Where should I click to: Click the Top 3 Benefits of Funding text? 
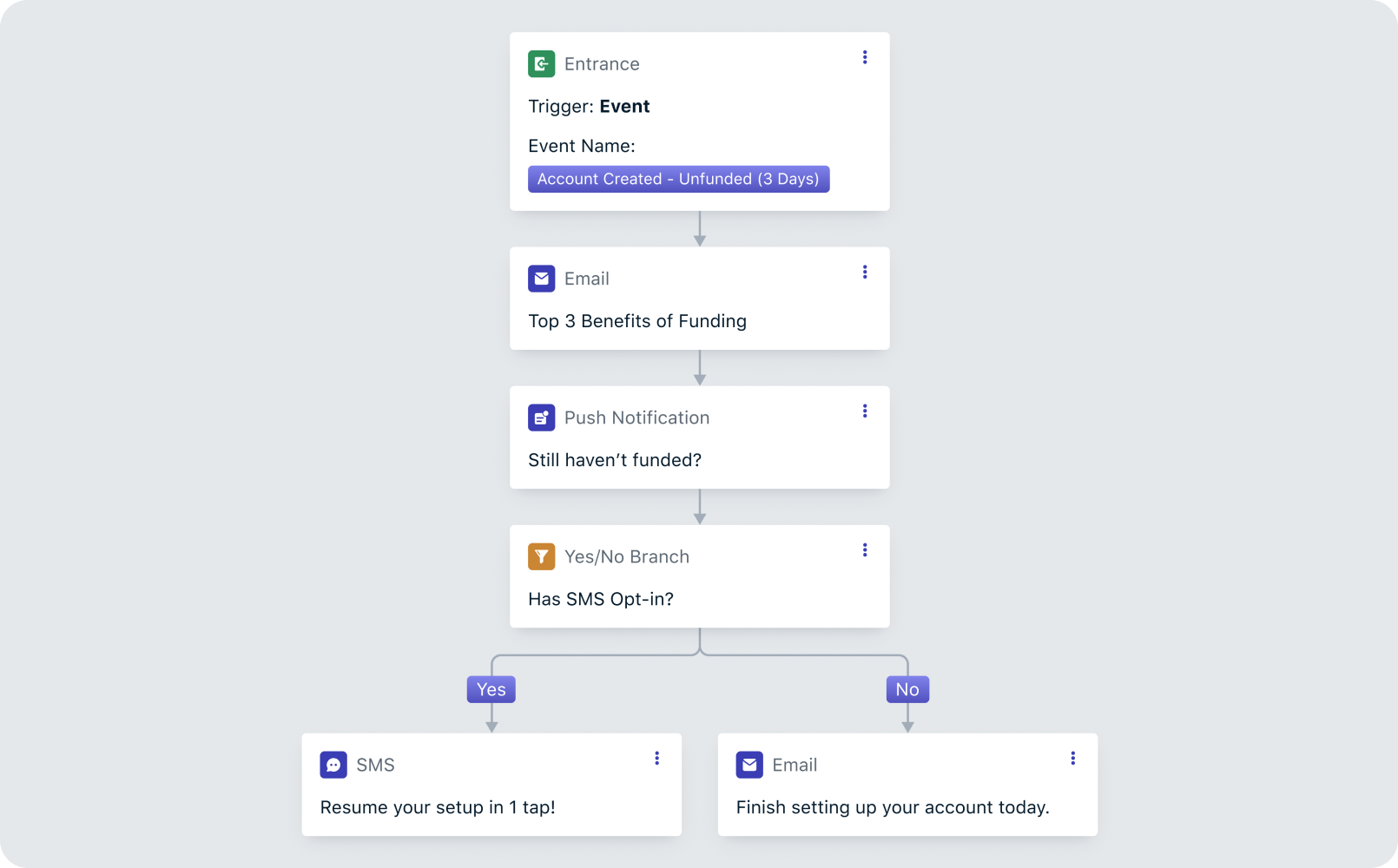point(637,321)
